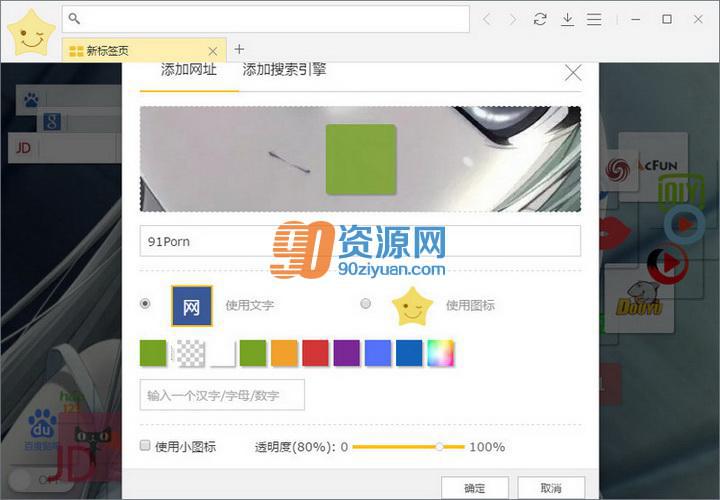The height and width of the screenshot is (500, 720).
Task: Open the hamburger menu icon
Action: pos(594,19)
